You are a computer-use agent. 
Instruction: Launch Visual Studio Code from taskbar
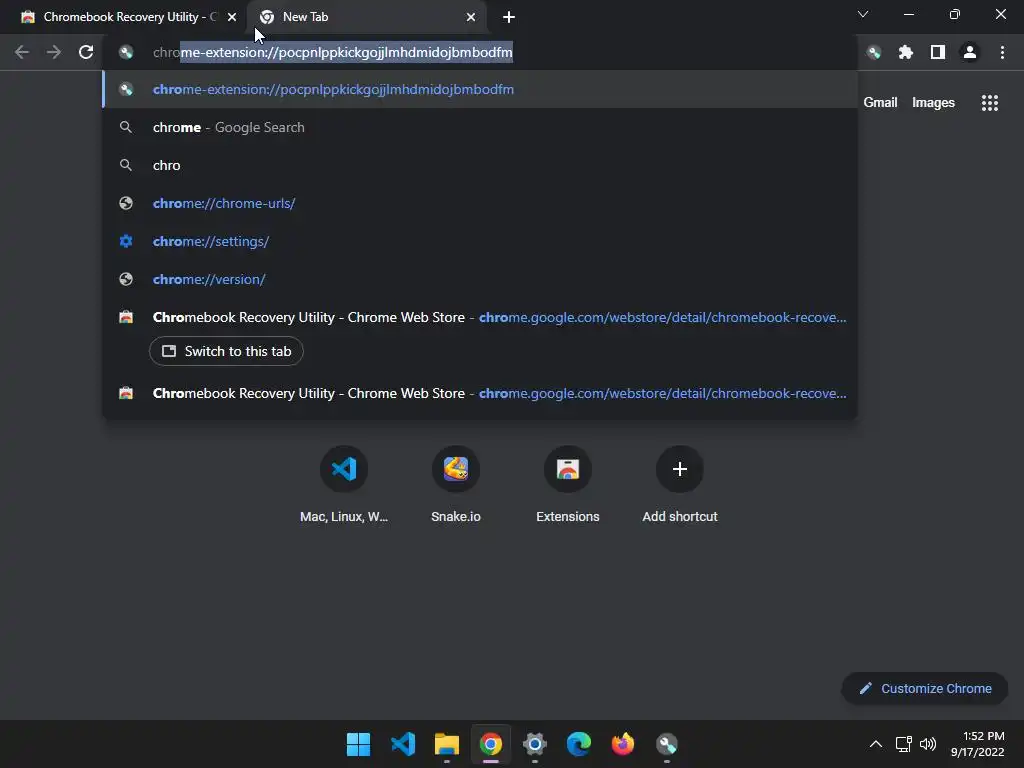[x=403, y=744]
